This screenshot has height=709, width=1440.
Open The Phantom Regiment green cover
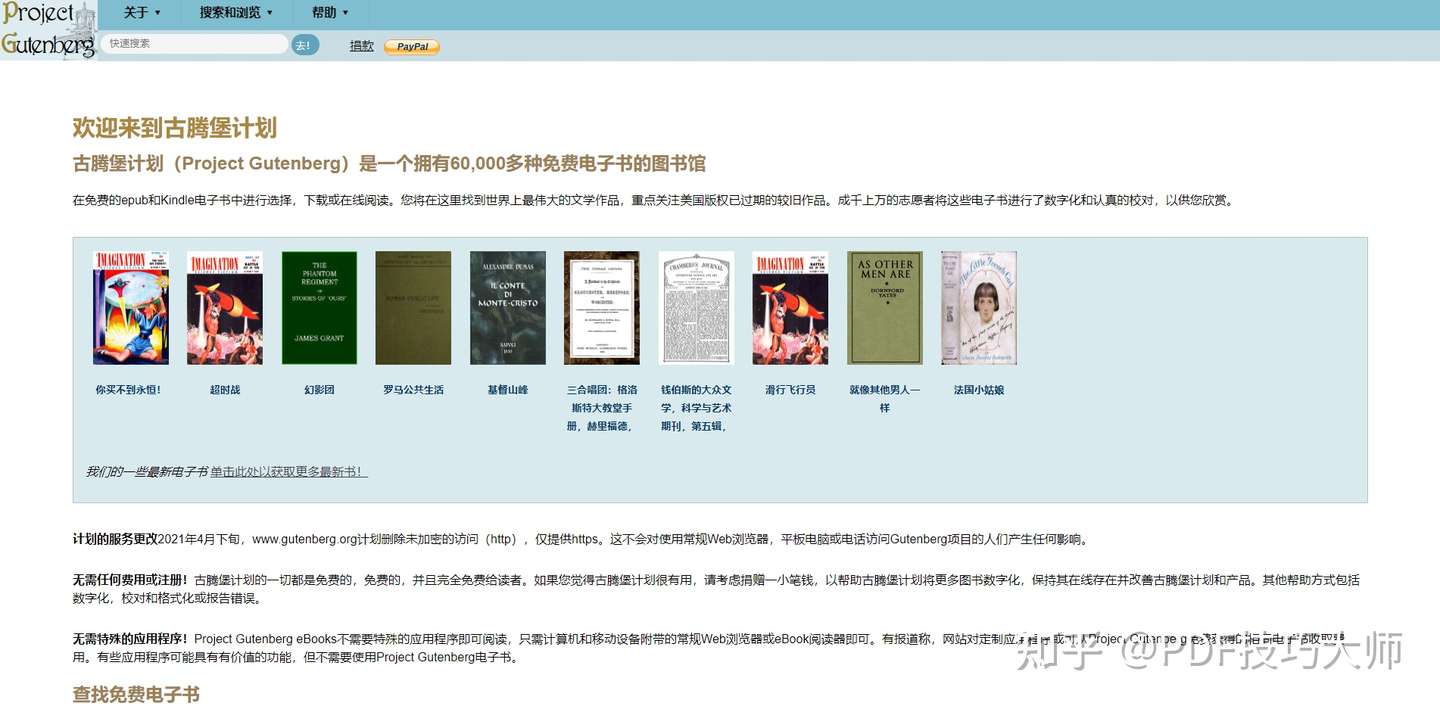click(x=319, y=308)
